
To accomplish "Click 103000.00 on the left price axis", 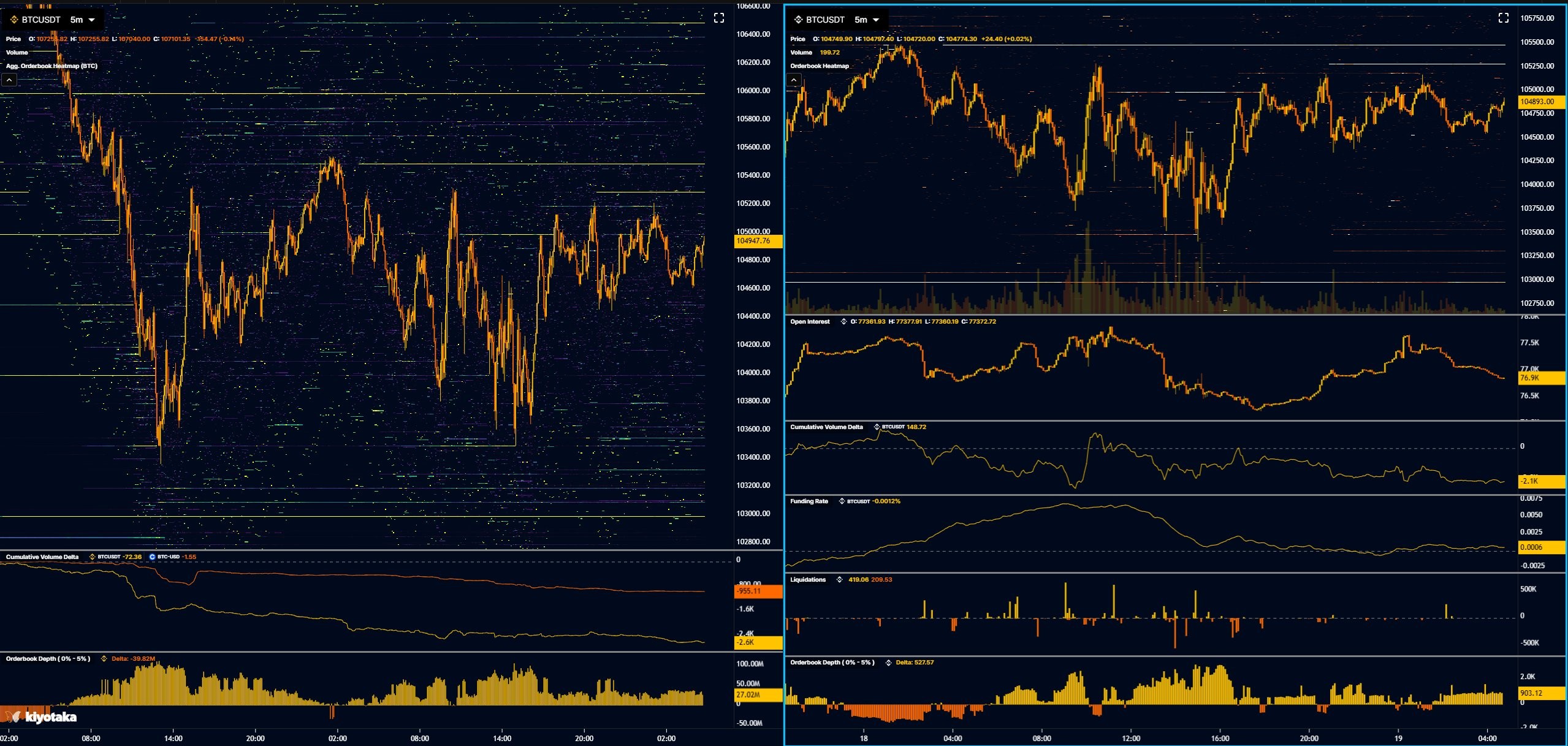I will [x=753, y=514].
